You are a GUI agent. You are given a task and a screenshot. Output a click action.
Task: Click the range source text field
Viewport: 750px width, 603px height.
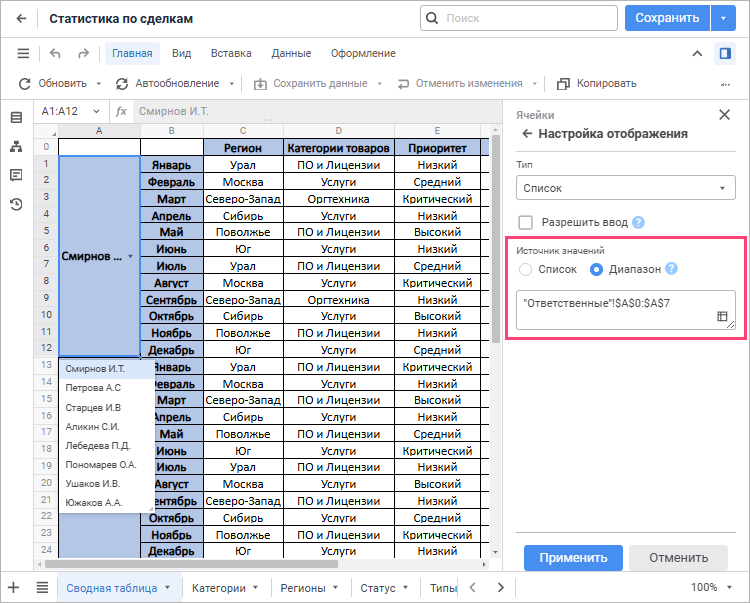pyautogui.click(x=626, y=309)
